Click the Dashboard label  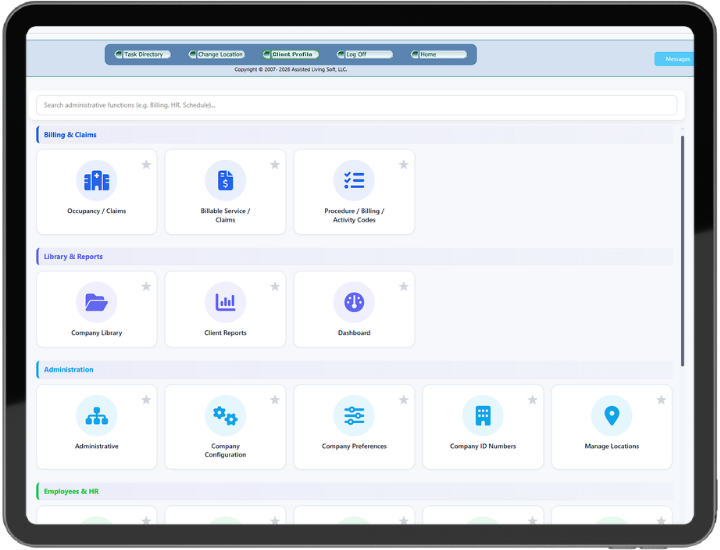pos(354,333)
